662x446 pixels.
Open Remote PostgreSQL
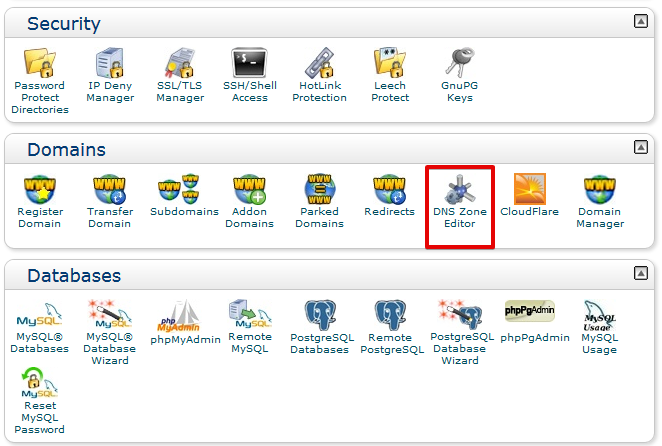[x=392, y=327]
